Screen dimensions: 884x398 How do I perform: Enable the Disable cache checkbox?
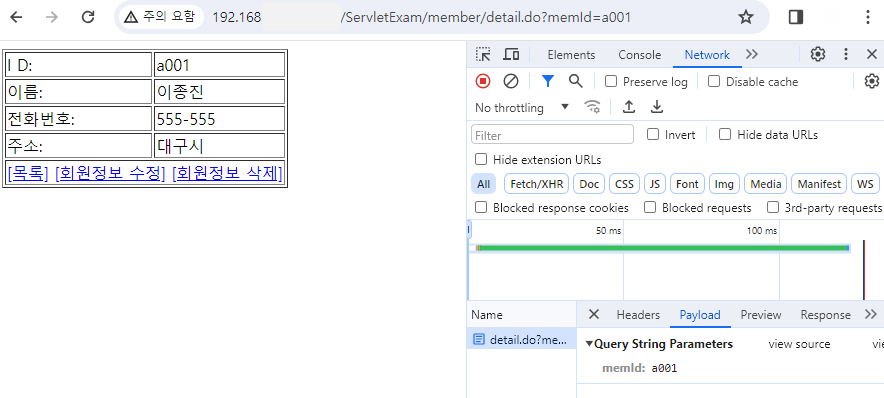[x=714, y=81]
